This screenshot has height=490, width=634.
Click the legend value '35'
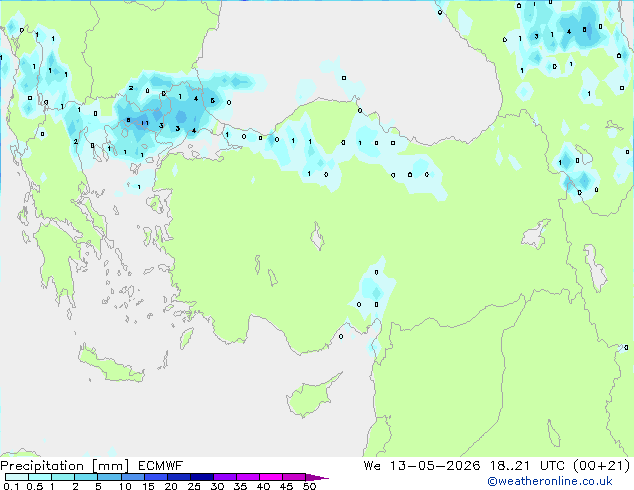(x=241, y=486)
